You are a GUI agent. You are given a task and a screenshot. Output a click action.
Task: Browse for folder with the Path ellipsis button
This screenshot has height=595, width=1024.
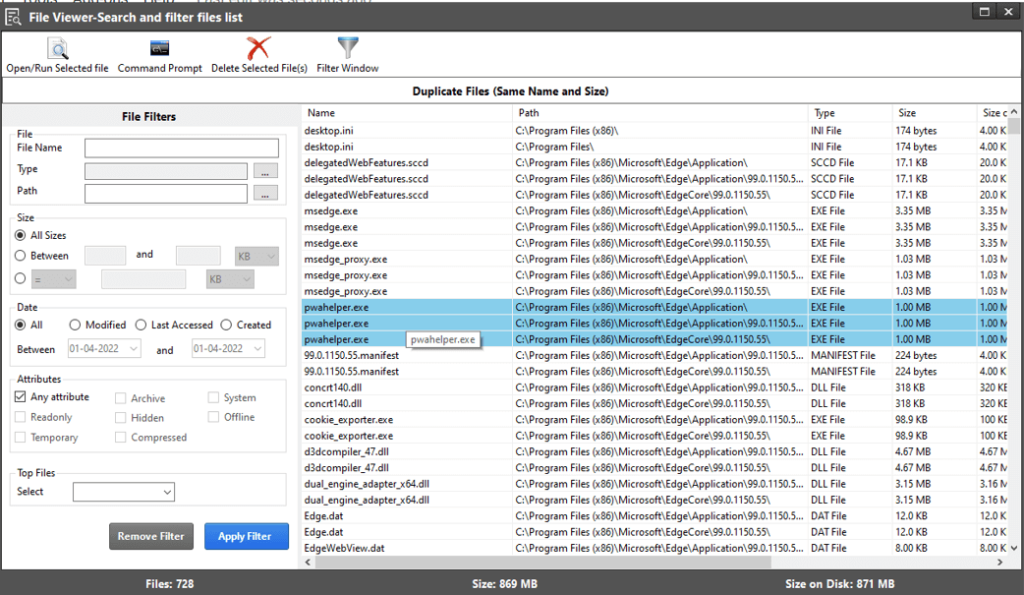point(265,193)
